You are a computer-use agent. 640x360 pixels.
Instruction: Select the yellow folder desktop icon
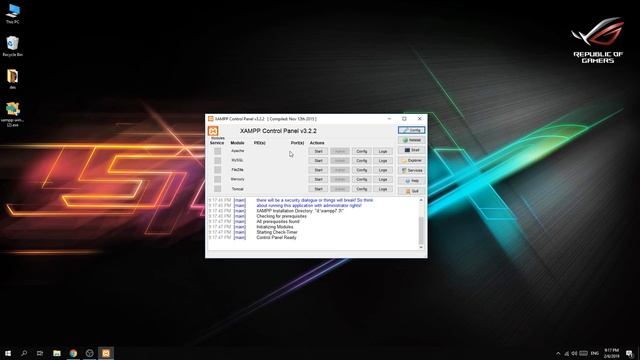pos(13,79)
